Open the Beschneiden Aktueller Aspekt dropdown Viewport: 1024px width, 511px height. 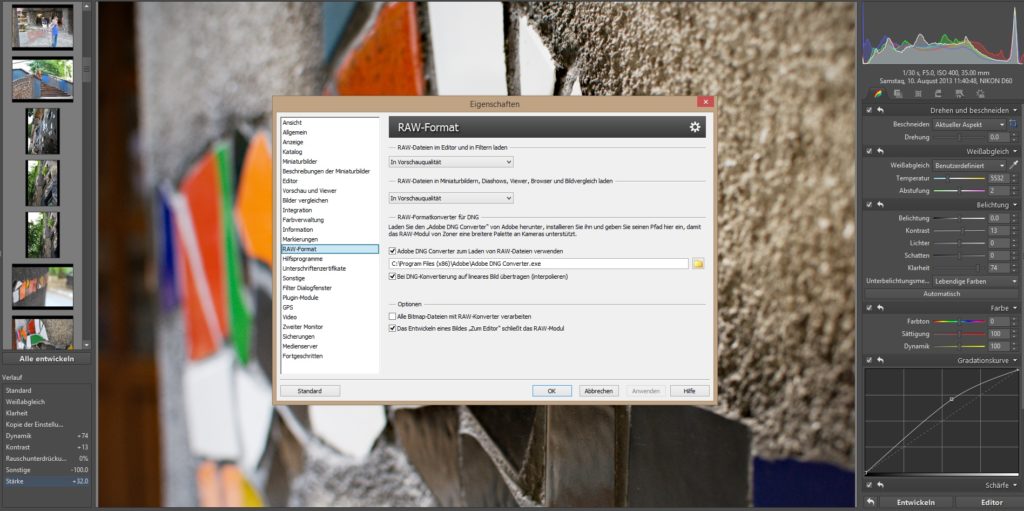pos(969,124)
